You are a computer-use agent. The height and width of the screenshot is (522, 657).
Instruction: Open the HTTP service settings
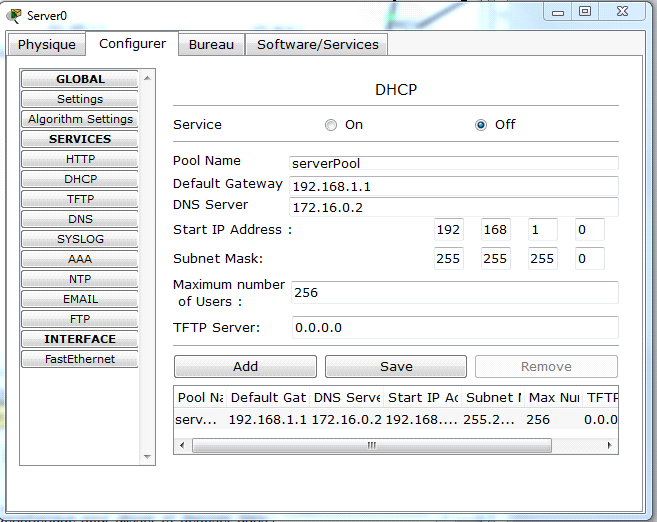[x=80, y=159]
